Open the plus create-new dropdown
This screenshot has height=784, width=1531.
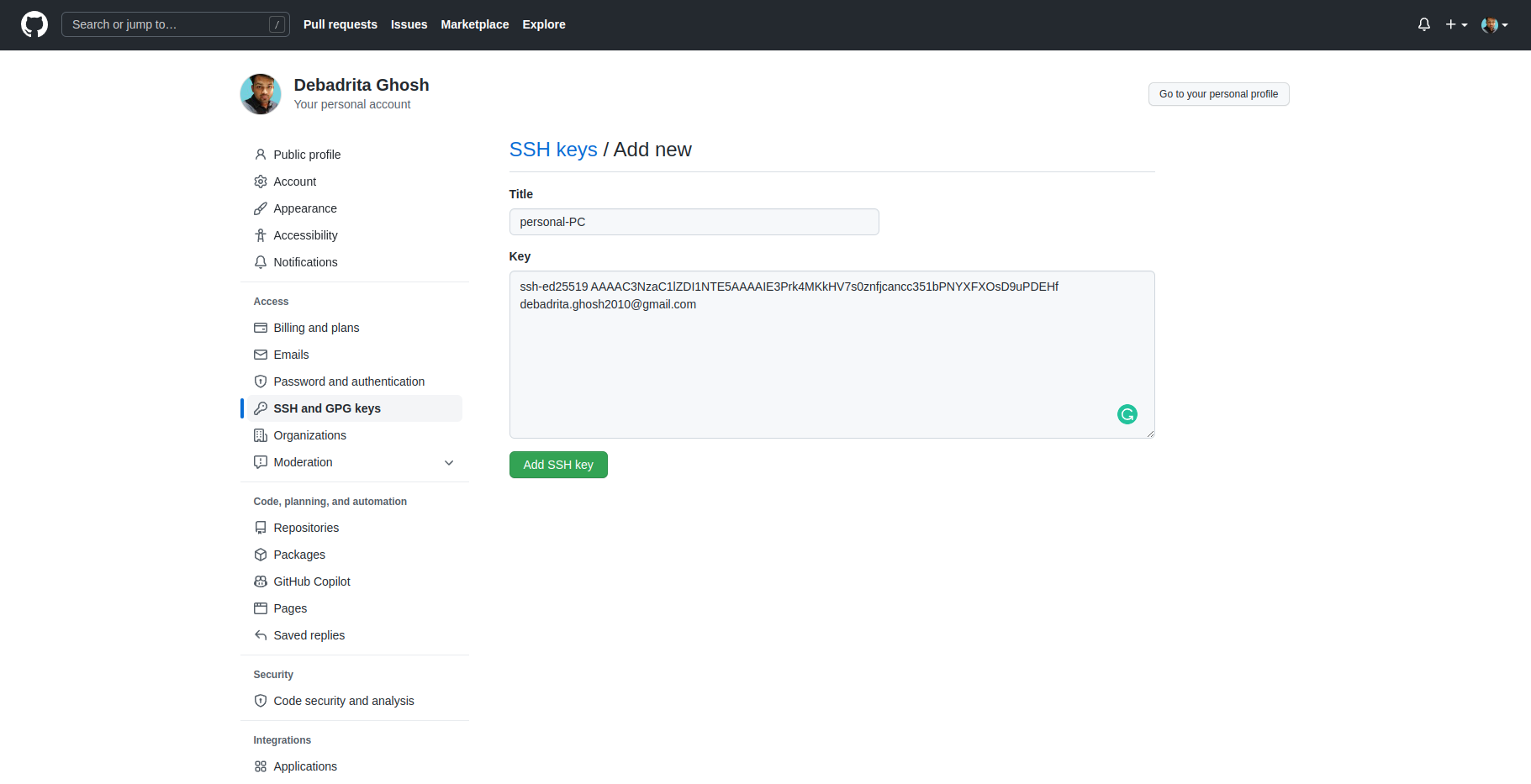1456,24
